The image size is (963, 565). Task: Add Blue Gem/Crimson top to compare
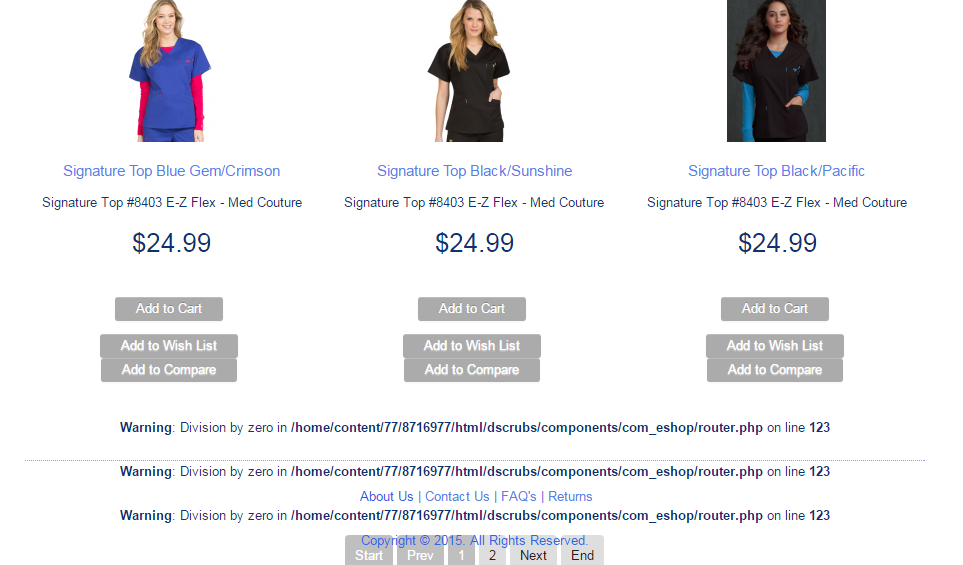click(169, 370)
